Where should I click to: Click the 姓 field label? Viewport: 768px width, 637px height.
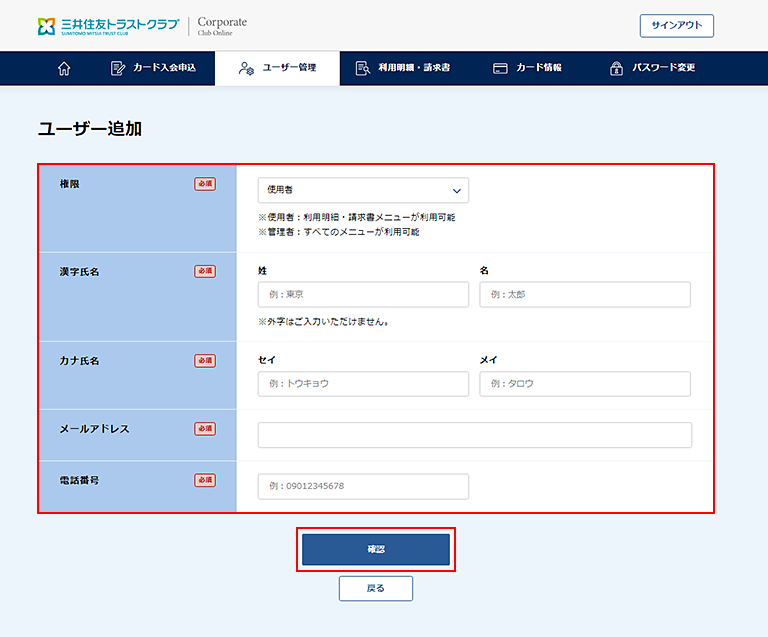263,271
